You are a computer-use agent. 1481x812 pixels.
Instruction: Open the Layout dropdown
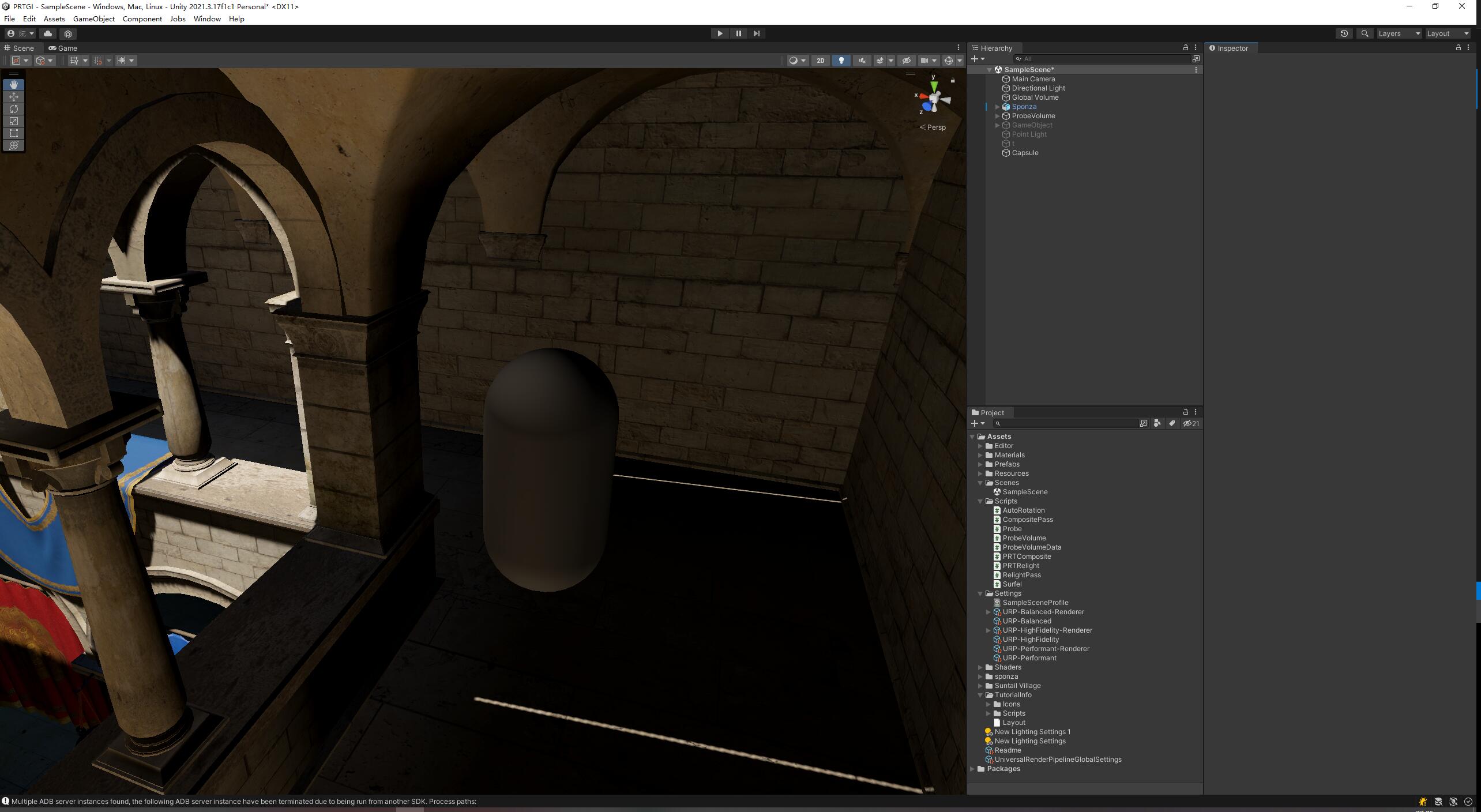pos(1448,33)
